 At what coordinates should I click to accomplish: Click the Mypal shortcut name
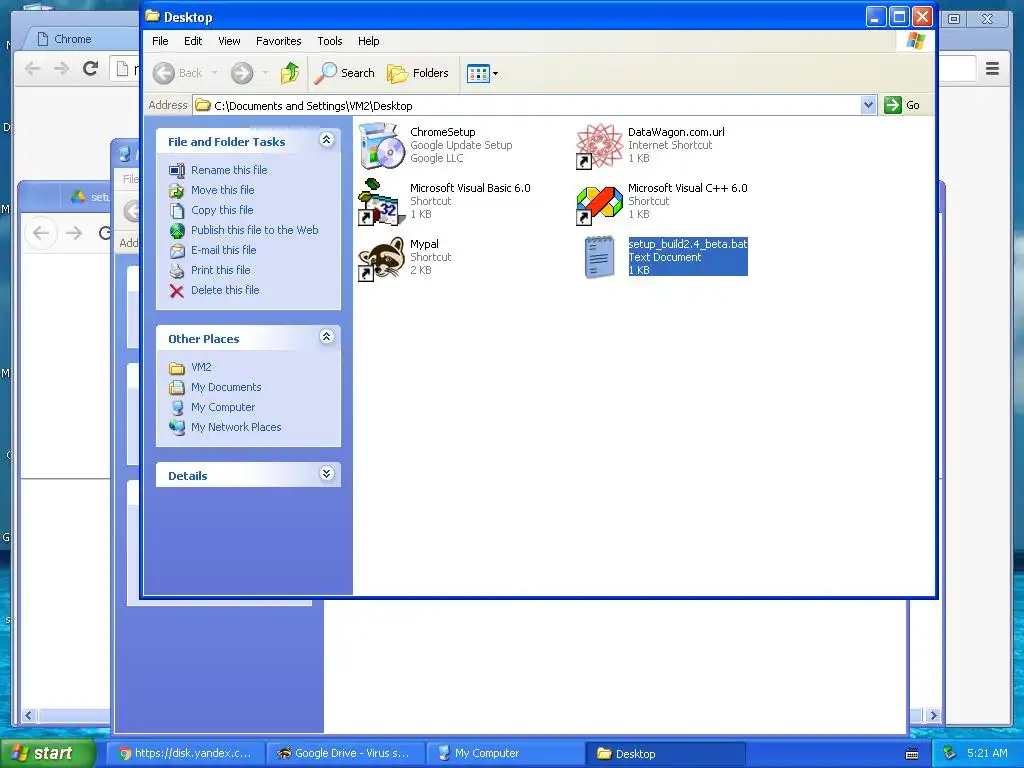[x=424, y=244]
